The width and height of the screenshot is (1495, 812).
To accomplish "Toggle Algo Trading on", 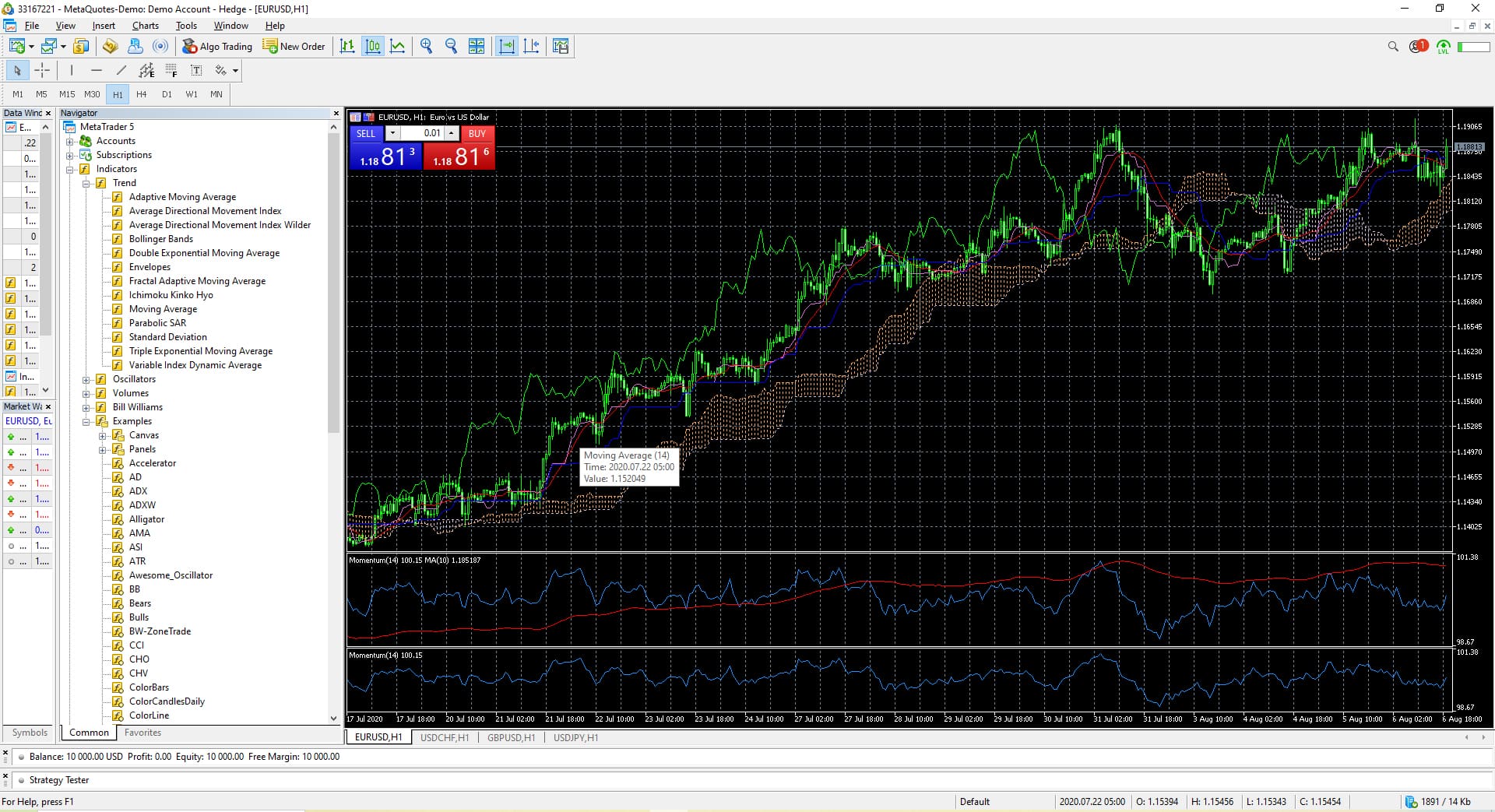I will click(x=217, y=46).
